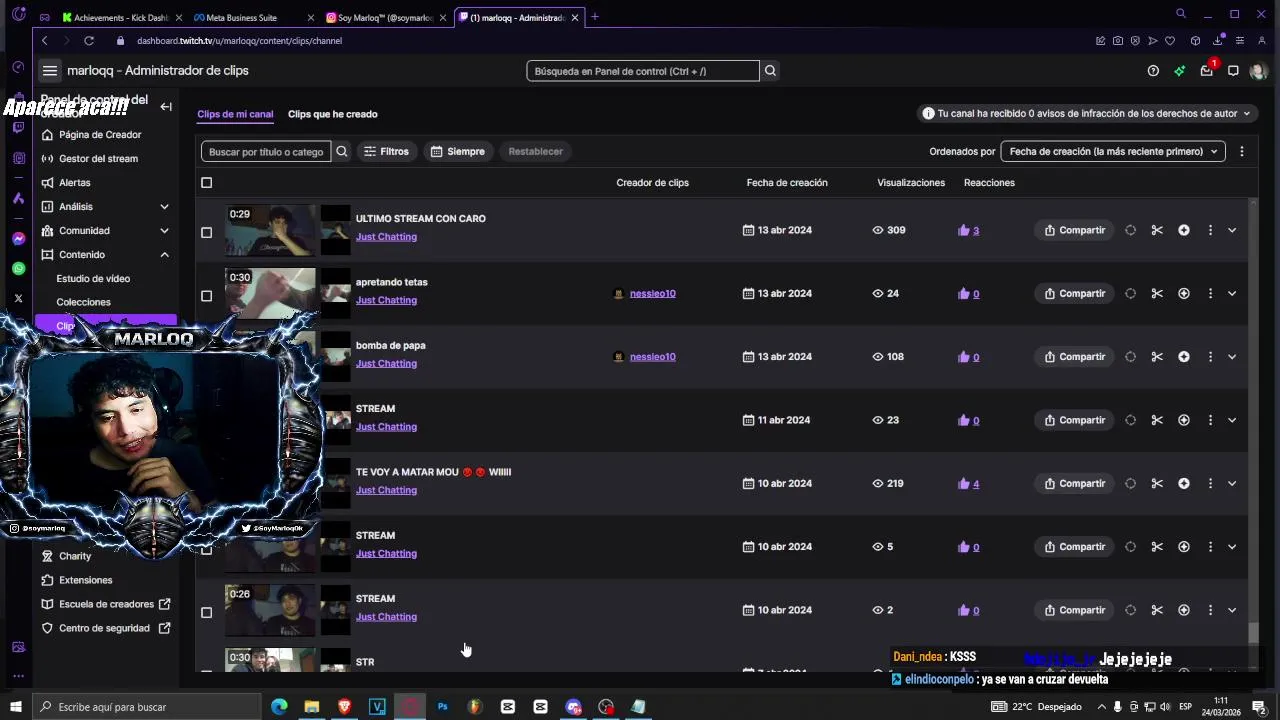
Task: Open the list options three-dot menu near sort
Action: pos(1242,151)
